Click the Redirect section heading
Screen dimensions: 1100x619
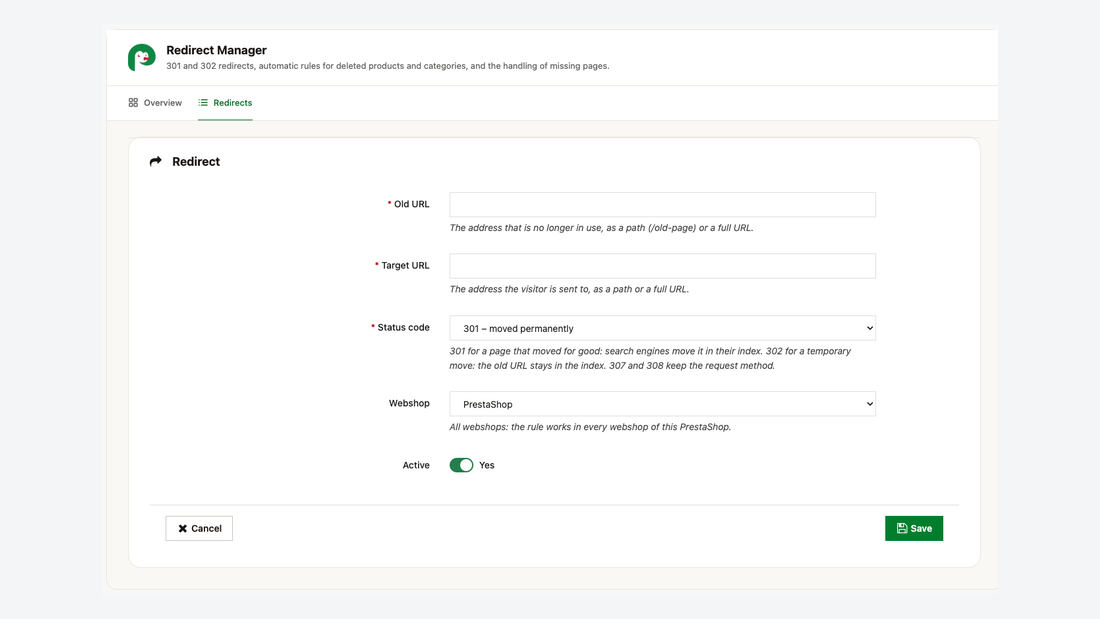pyautogui.click(x=196, y=161)
